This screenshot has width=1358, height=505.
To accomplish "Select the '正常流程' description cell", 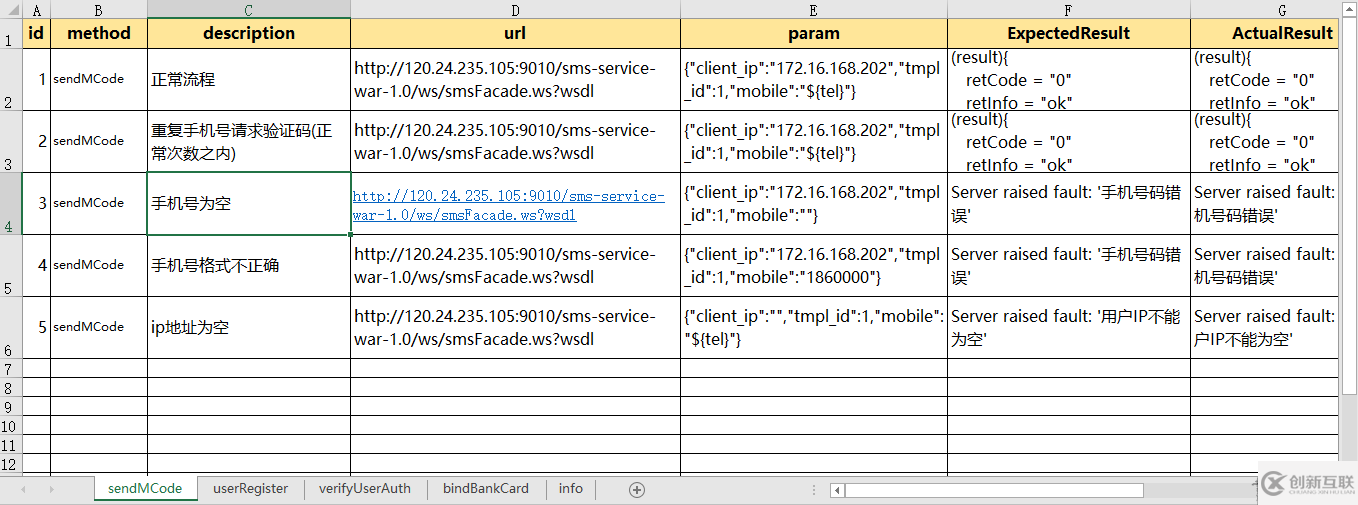I will point(249,80).
